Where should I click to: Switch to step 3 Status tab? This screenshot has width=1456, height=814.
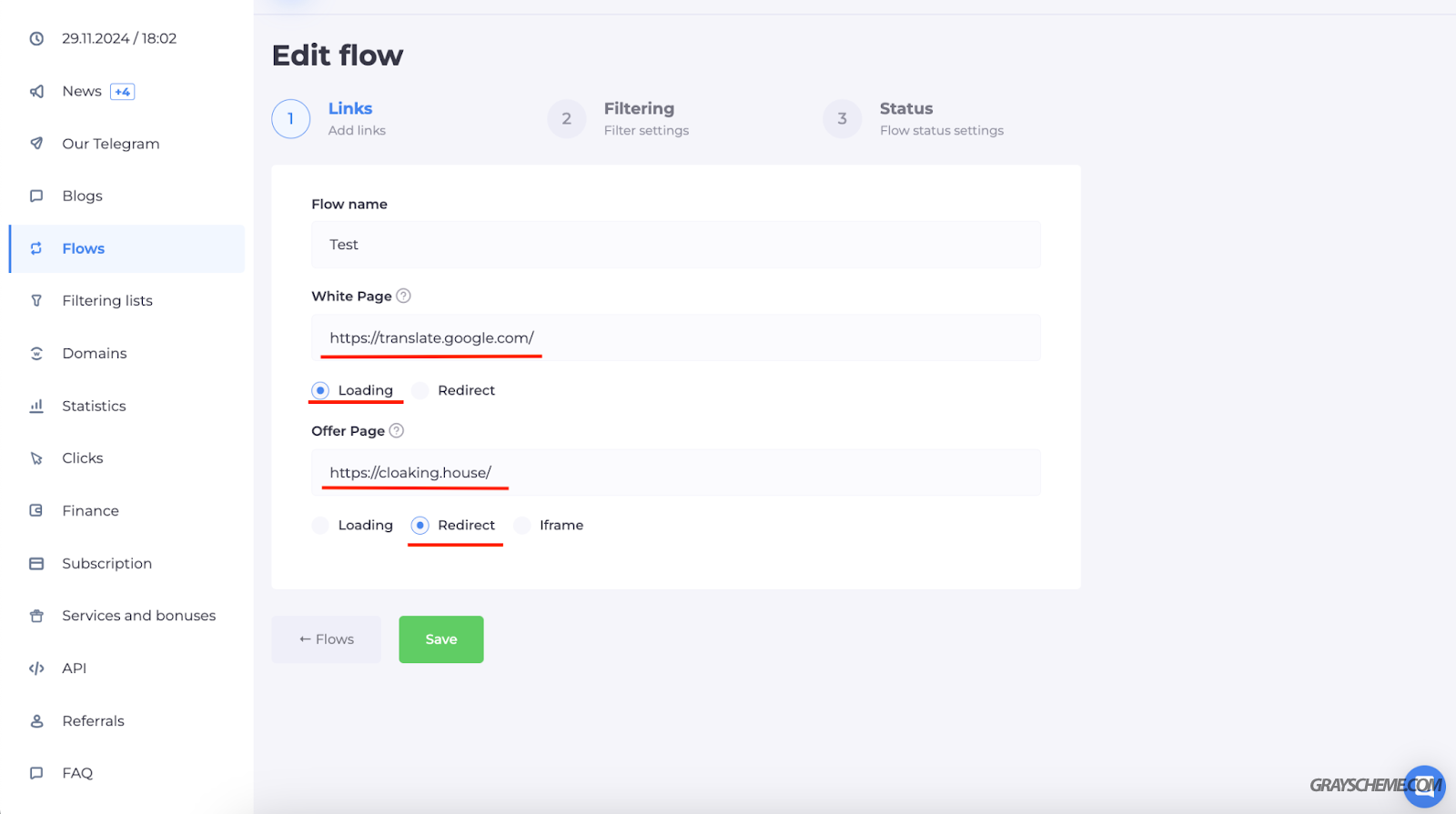914,118
